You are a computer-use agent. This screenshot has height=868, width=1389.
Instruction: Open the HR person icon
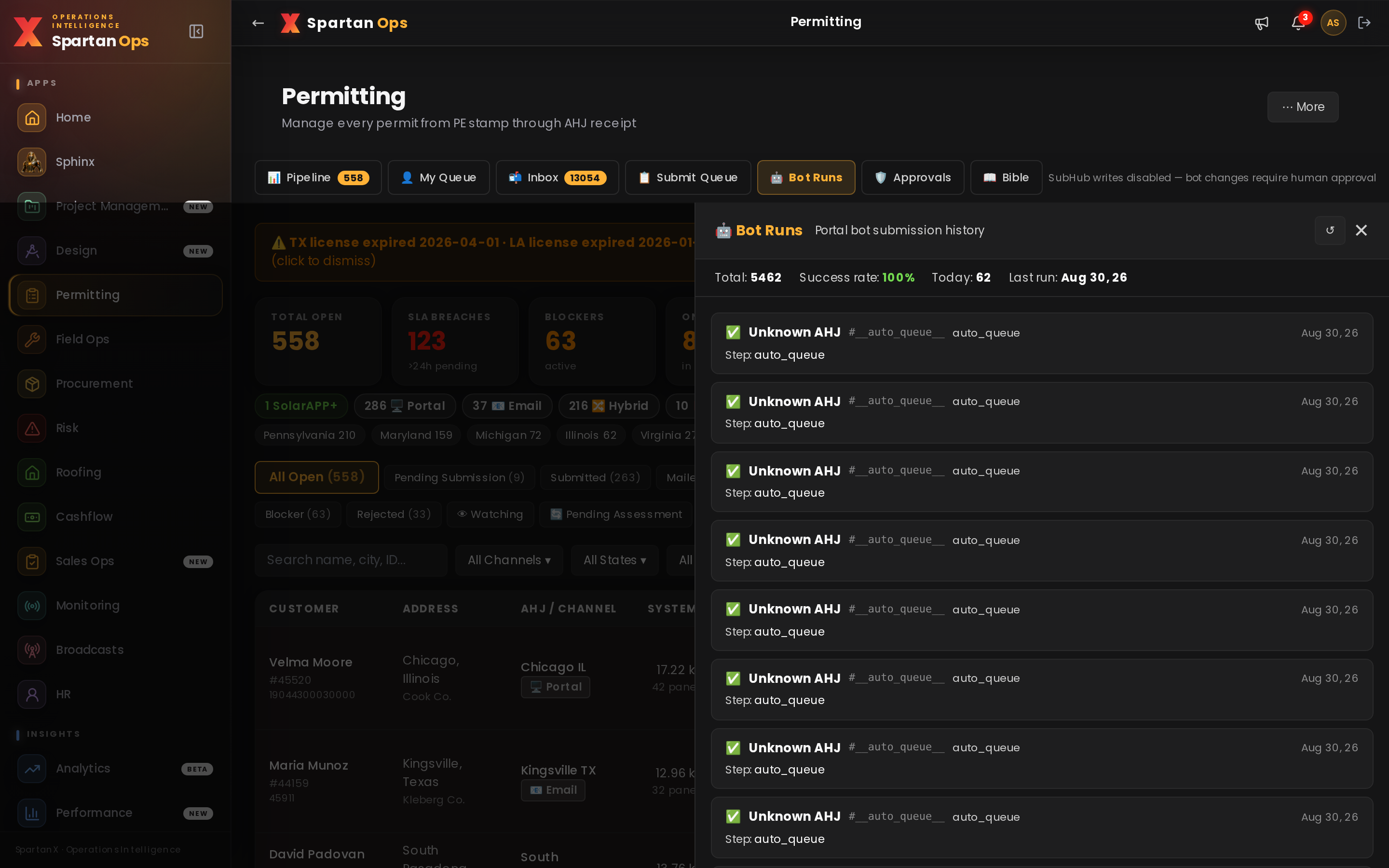tap(31, 694)
